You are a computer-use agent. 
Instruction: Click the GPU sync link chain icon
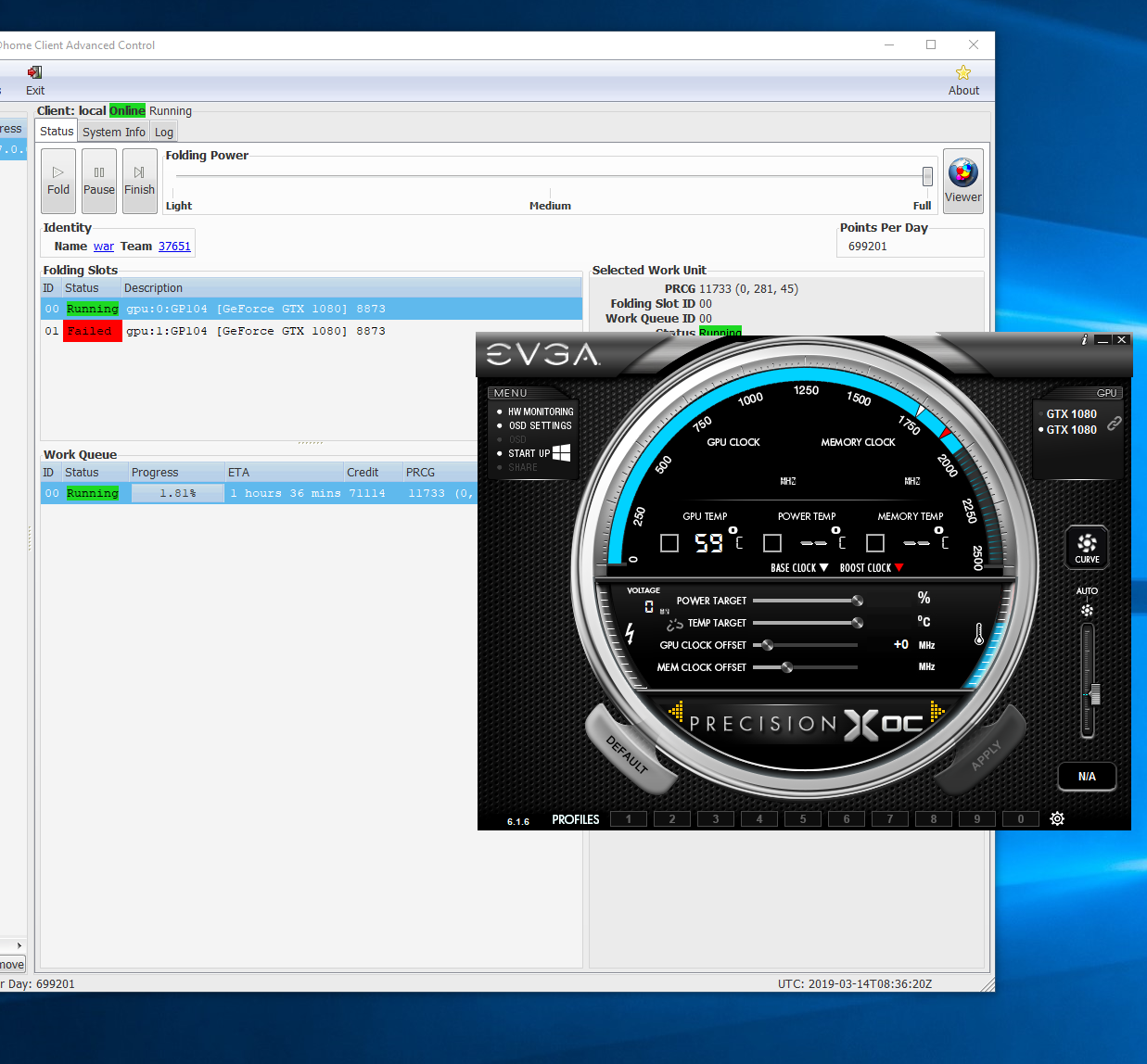click(1115, 423)
